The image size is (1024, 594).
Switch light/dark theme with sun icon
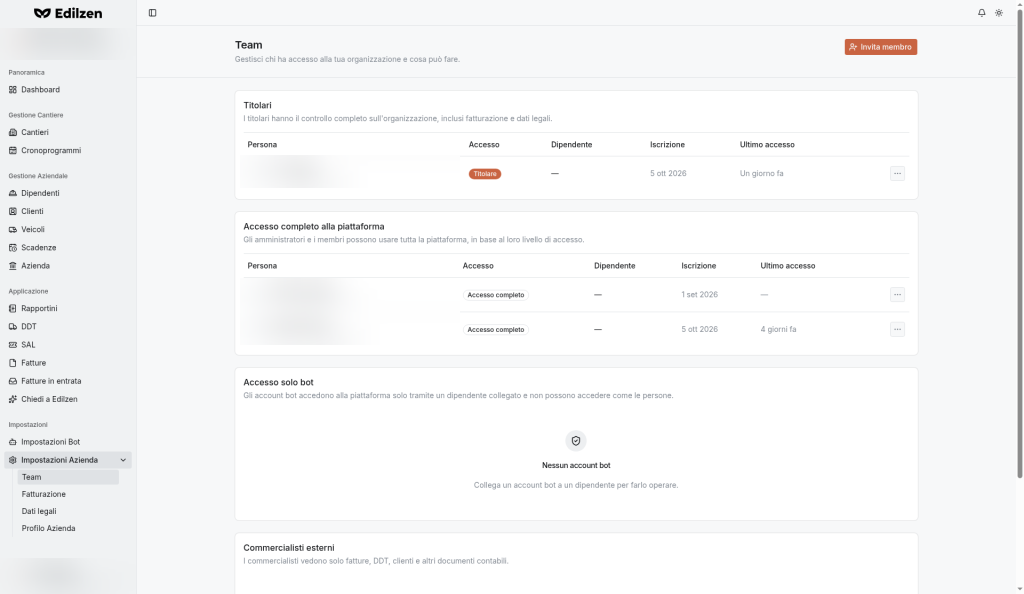[x=999, y=13]
